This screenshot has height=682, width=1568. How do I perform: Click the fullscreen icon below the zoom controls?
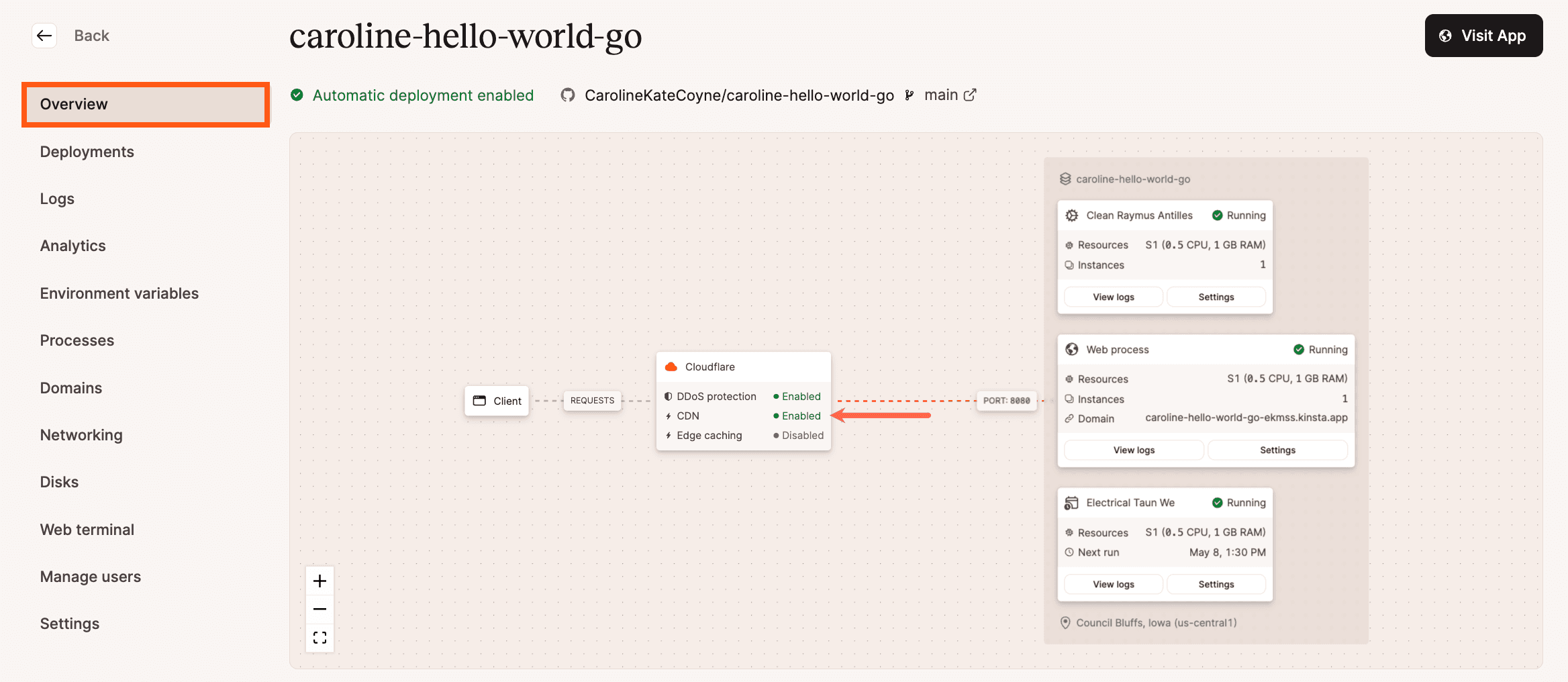pos(320,637)
